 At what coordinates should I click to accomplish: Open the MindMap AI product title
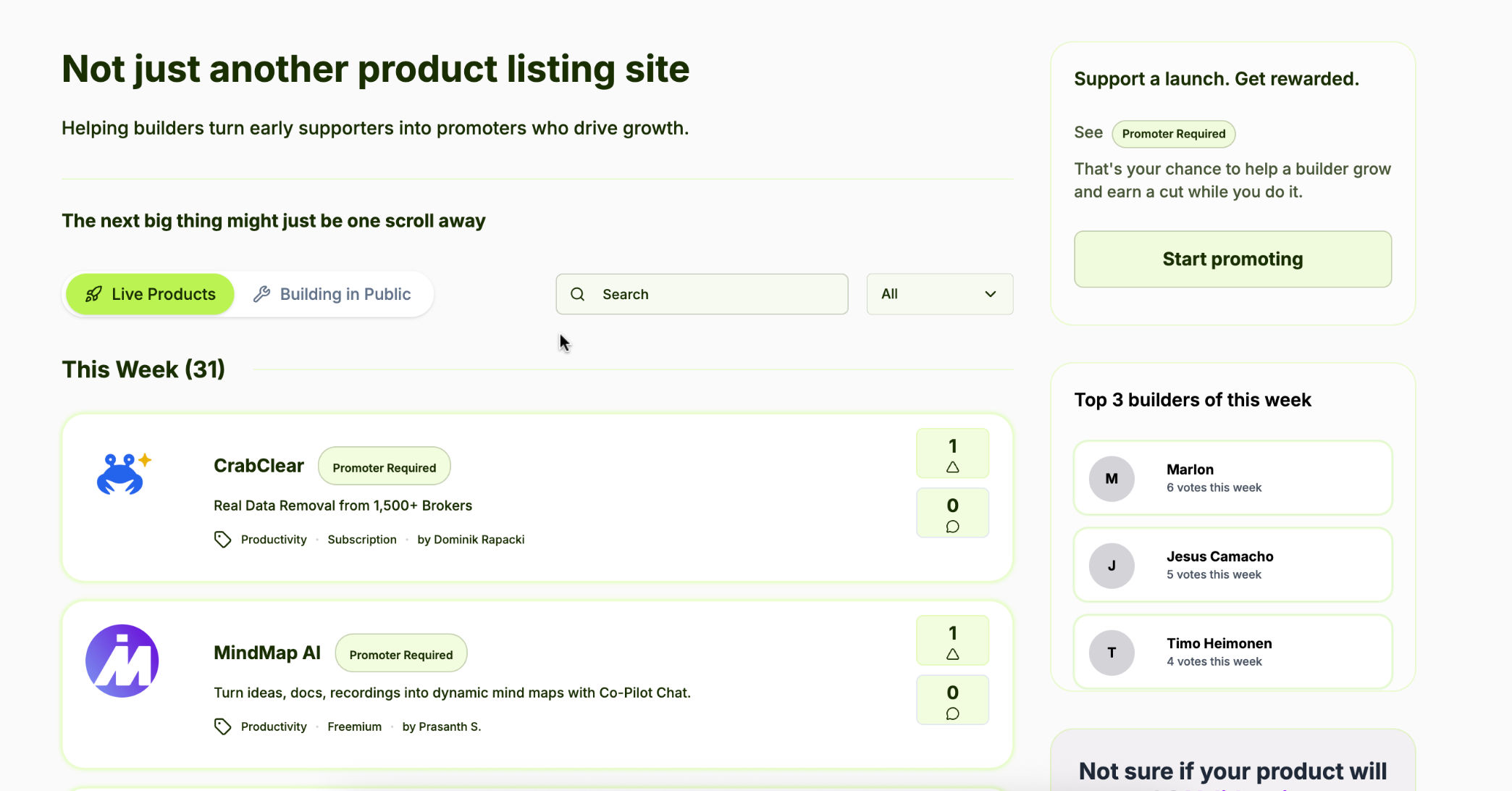(267, 653)
